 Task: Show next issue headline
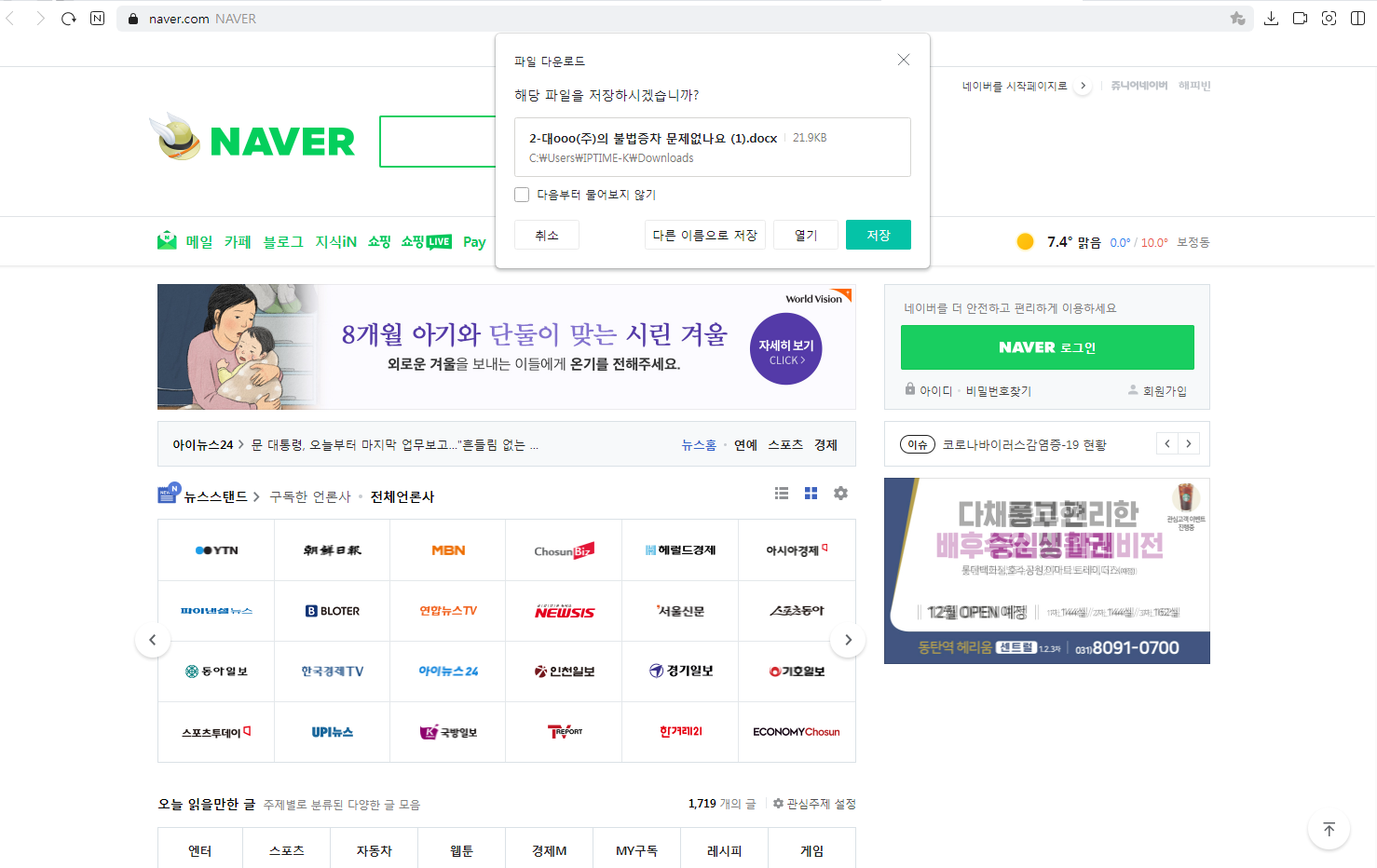(x=1189, y=444)
